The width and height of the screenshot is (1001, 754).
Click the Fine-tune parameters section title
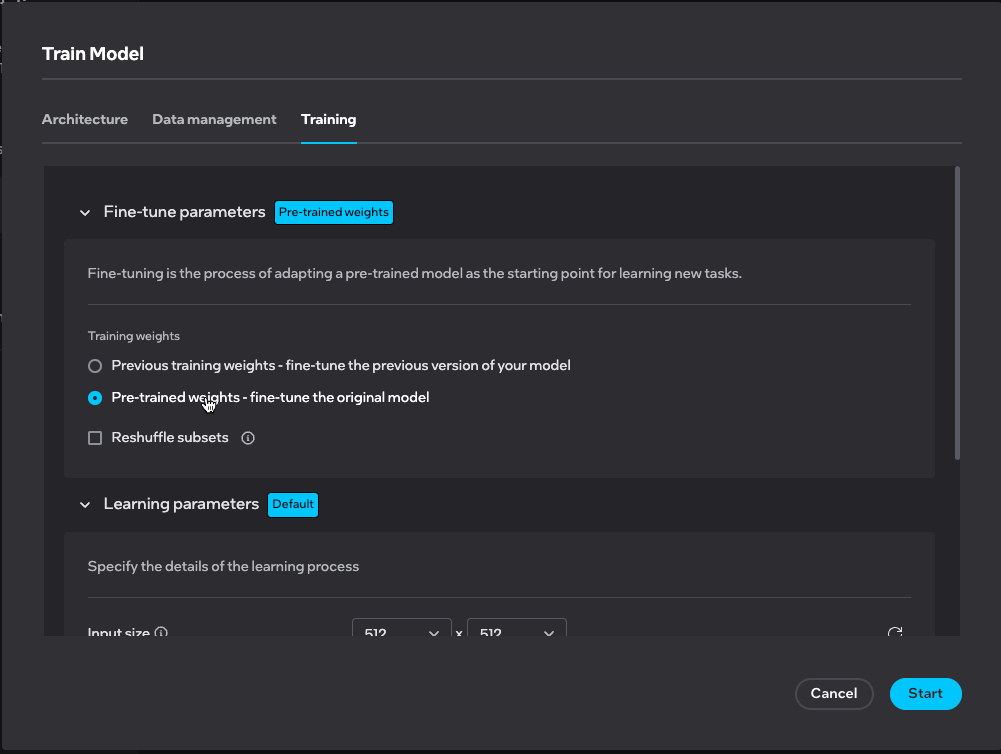[184, 212]
